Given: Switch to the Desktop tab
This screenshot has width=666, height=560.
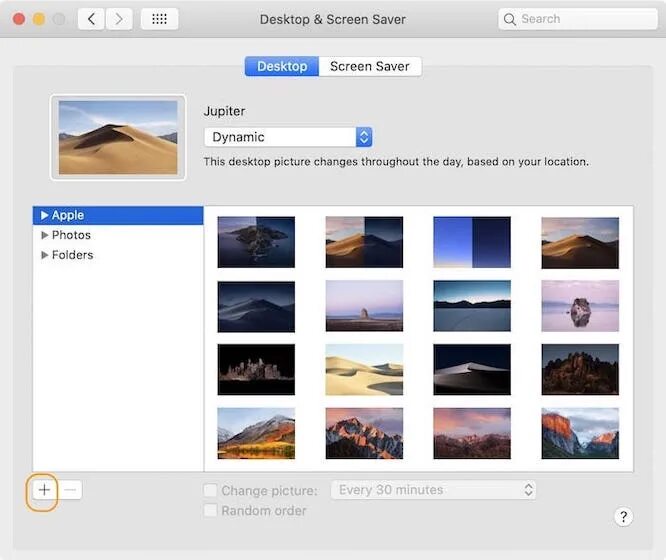Looking at the screenshot, I should (282, 66).
